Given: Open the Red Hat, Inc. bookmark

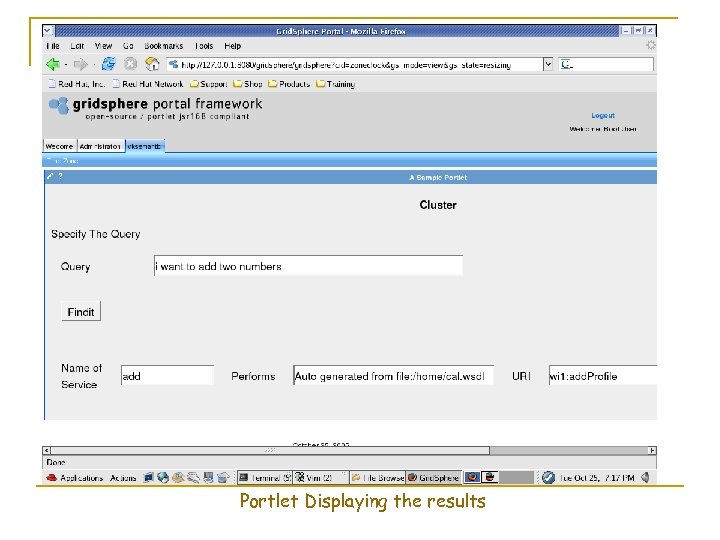Looking at the screenshot, I should pos(77,84).
